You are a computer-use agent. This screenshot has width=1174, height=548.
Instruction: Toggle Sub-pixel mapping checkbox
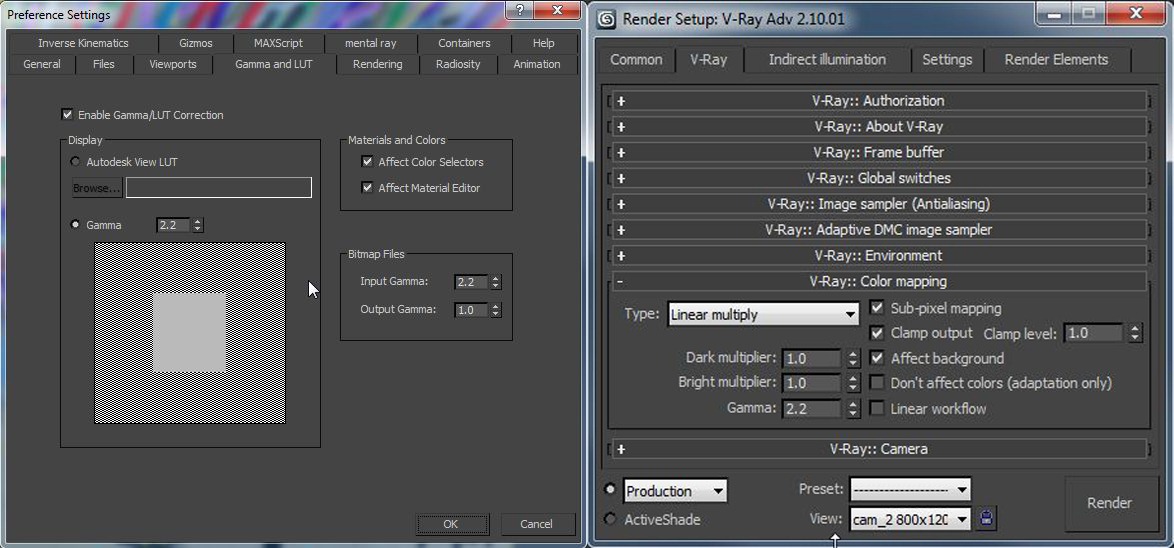(x=878, y=308)
